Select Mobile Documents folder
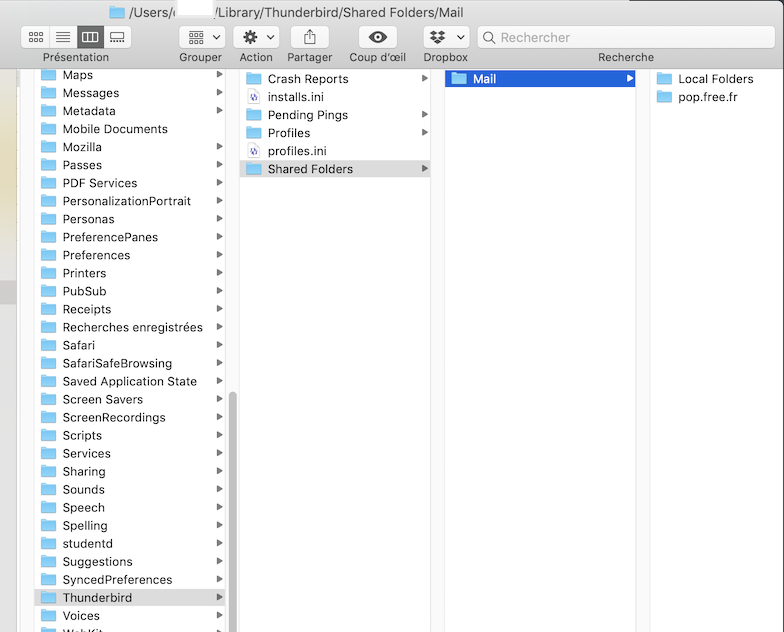Screen dimensions: 784x632 (x=130, y=129)
